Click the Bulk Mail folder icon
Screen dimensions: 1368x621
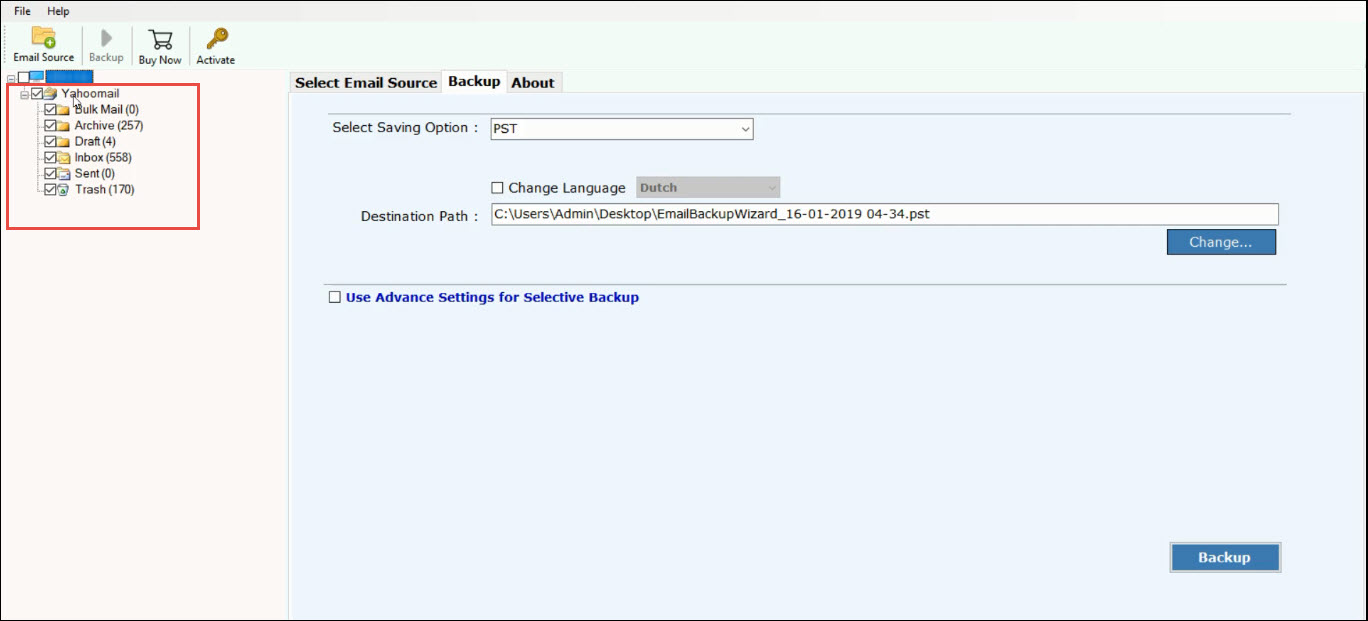coord(64,109)
